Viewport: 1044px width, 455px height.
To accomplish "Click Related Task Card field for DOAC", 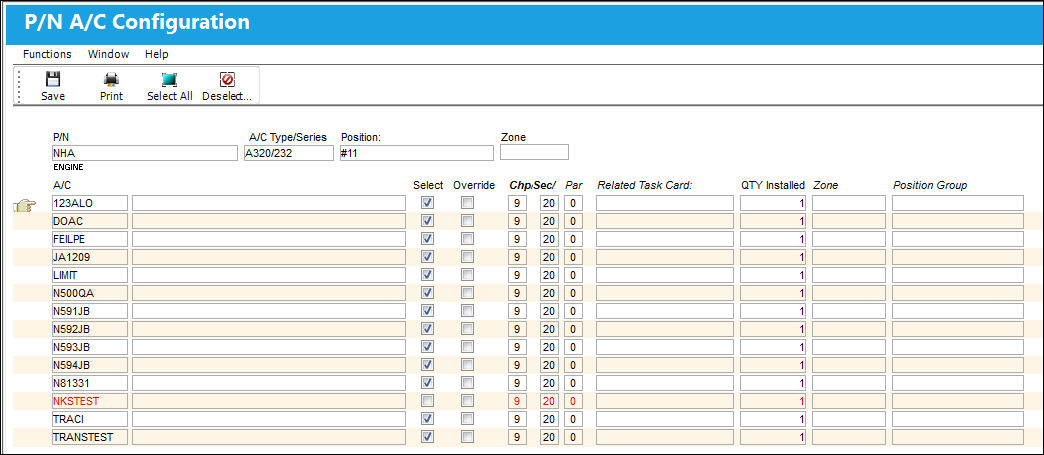I will pyautogui.click(x=664, y=221).
